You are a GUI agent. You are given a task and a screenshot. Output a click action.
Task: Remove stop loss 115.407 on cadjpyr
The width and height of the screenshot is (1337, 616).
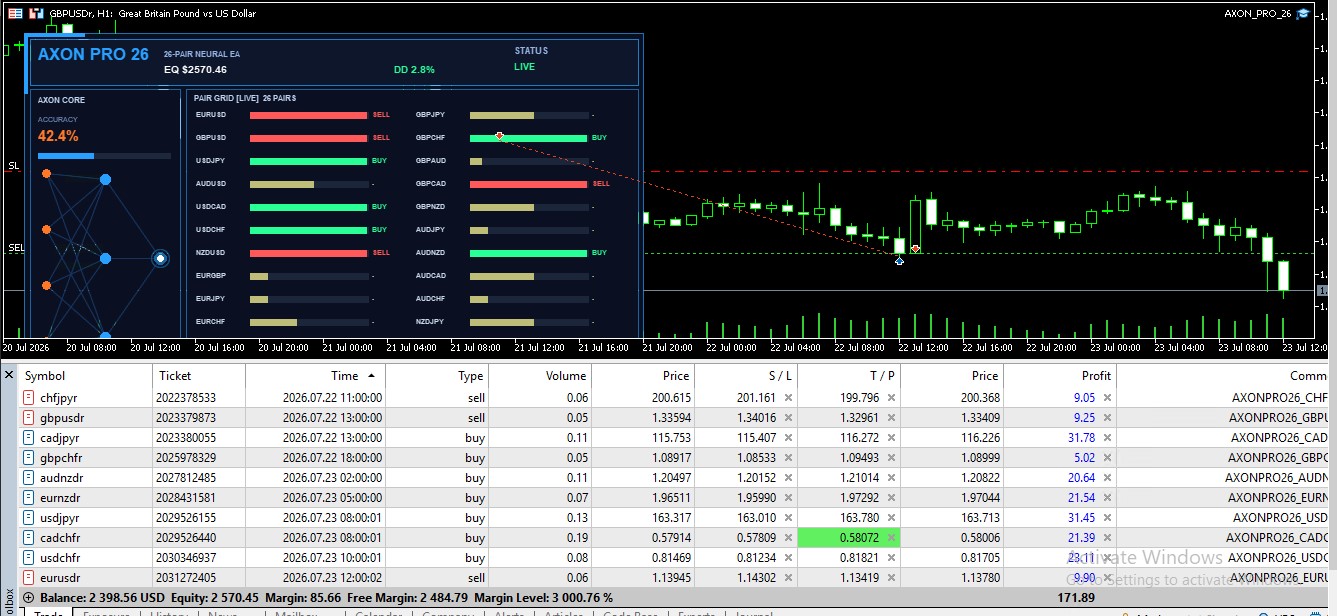pos(788,438)
